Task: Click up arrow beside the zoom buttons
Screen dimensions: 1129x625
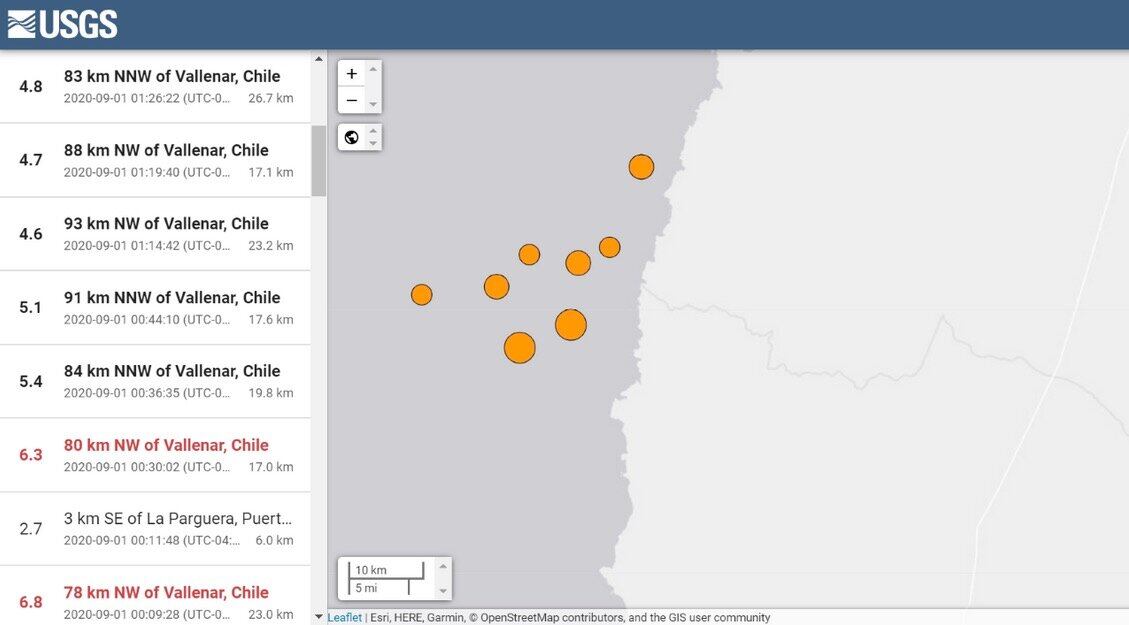Action: 373,69
